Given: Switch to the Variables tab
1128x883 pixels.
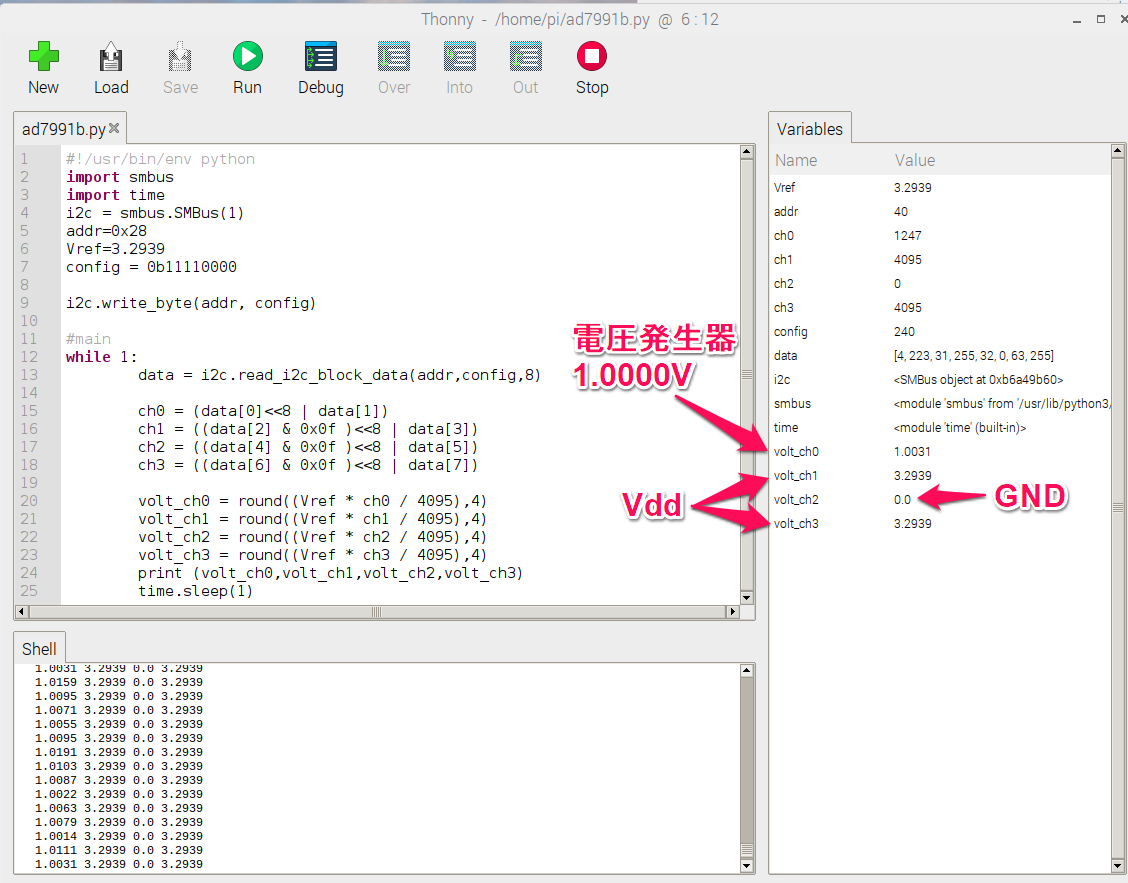Looking at the screenshot, I should [x=809, y=129].
